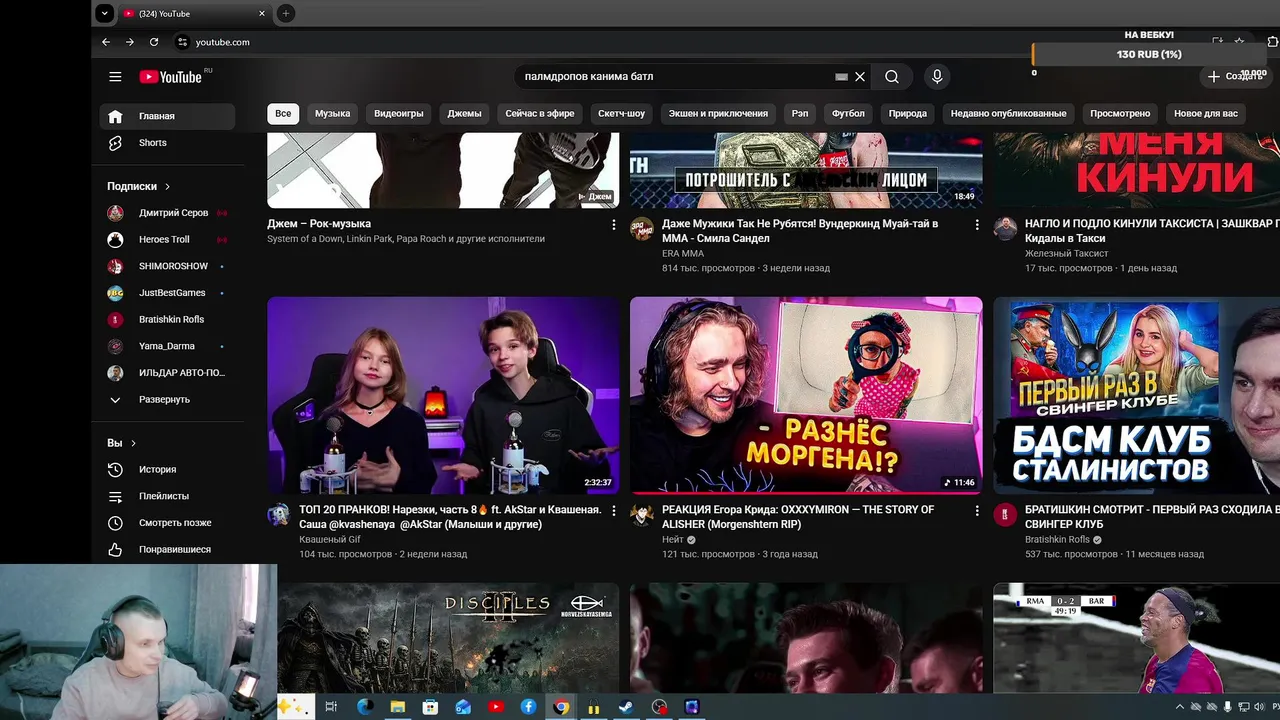Start voice search with the microphone icon
1280x720 pixels.
click(937, 77)
